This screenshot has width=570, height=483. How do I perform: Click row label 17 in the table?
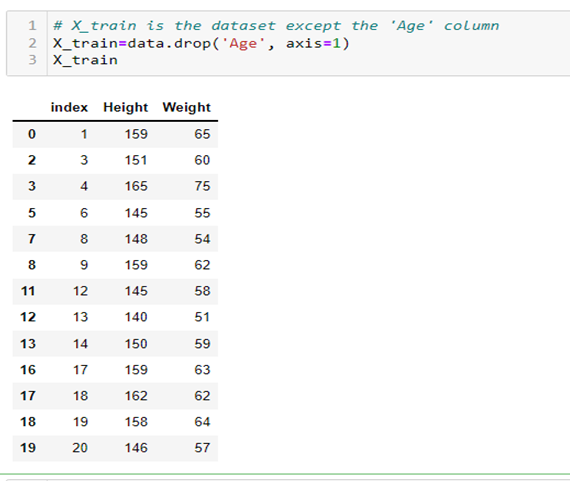[28, 396]
